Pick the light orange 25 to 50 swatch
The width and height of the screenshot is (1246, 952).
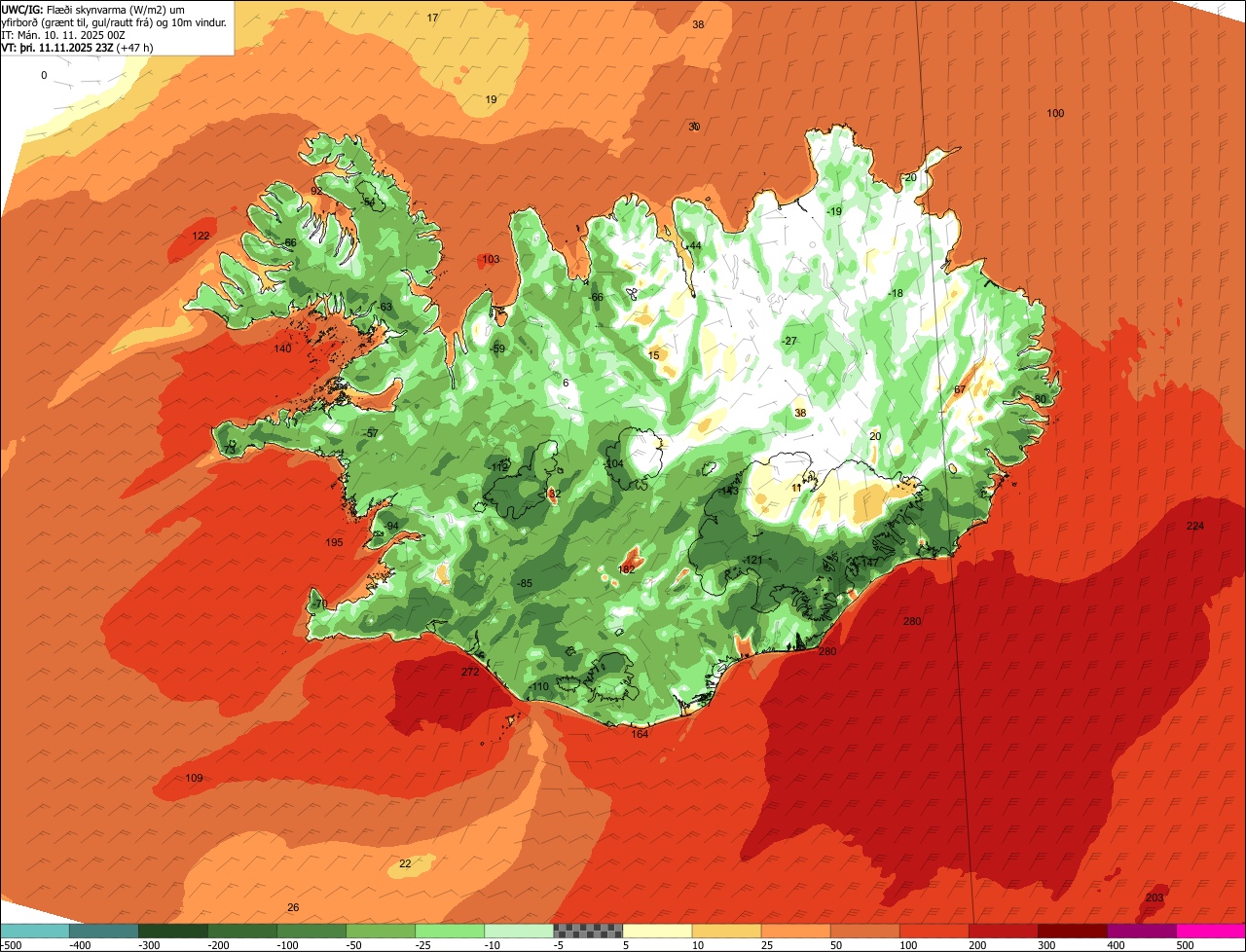[x=795, y=930]
